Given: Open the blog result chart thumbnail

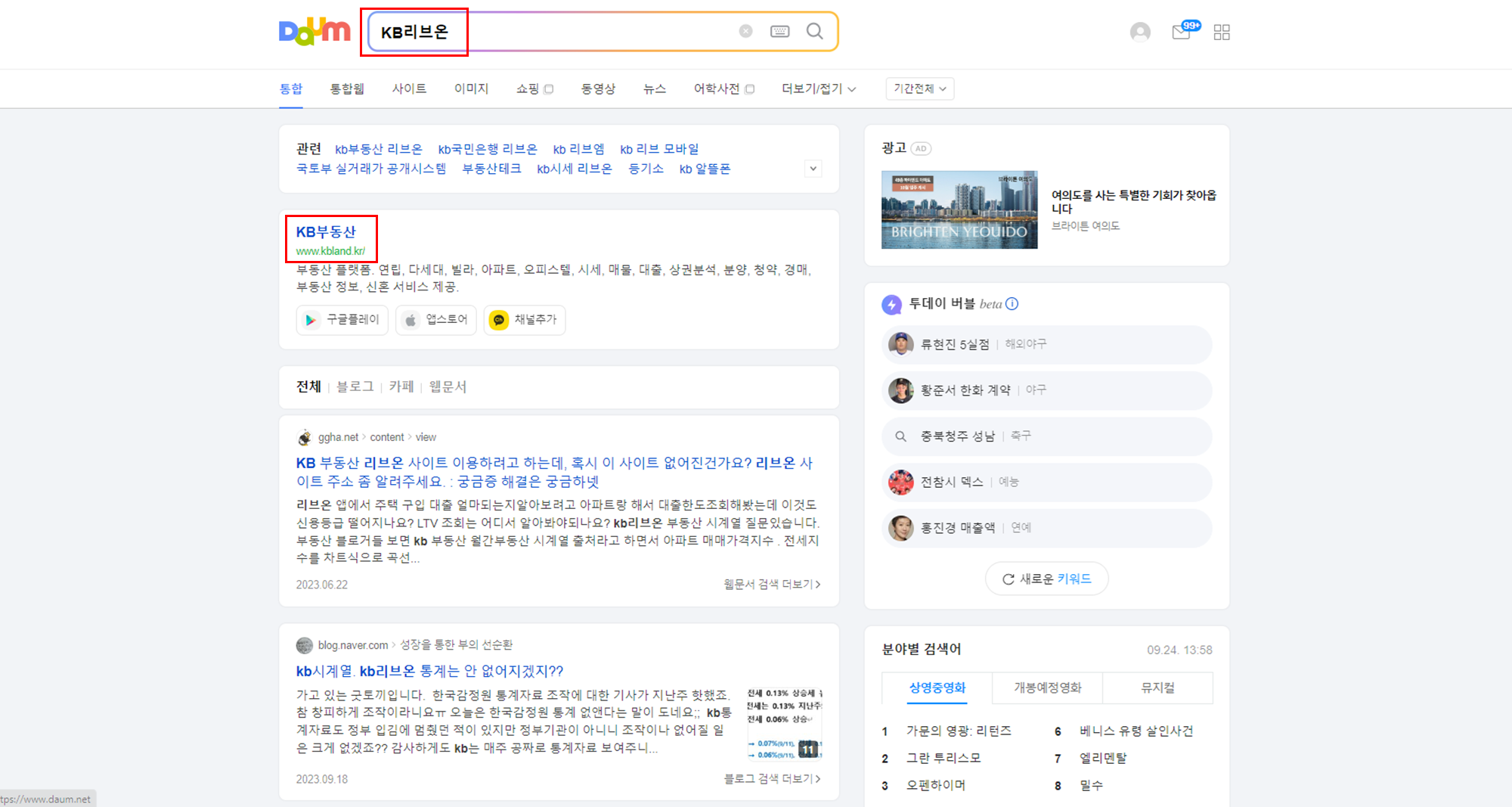Looking at the screenshot, I should click(784, 724).
